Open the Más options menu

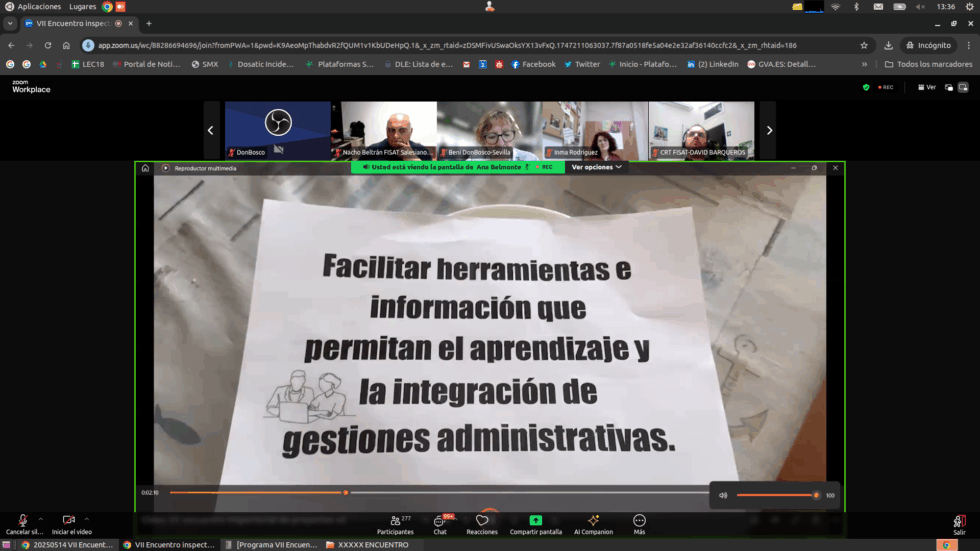click(639, 522)
